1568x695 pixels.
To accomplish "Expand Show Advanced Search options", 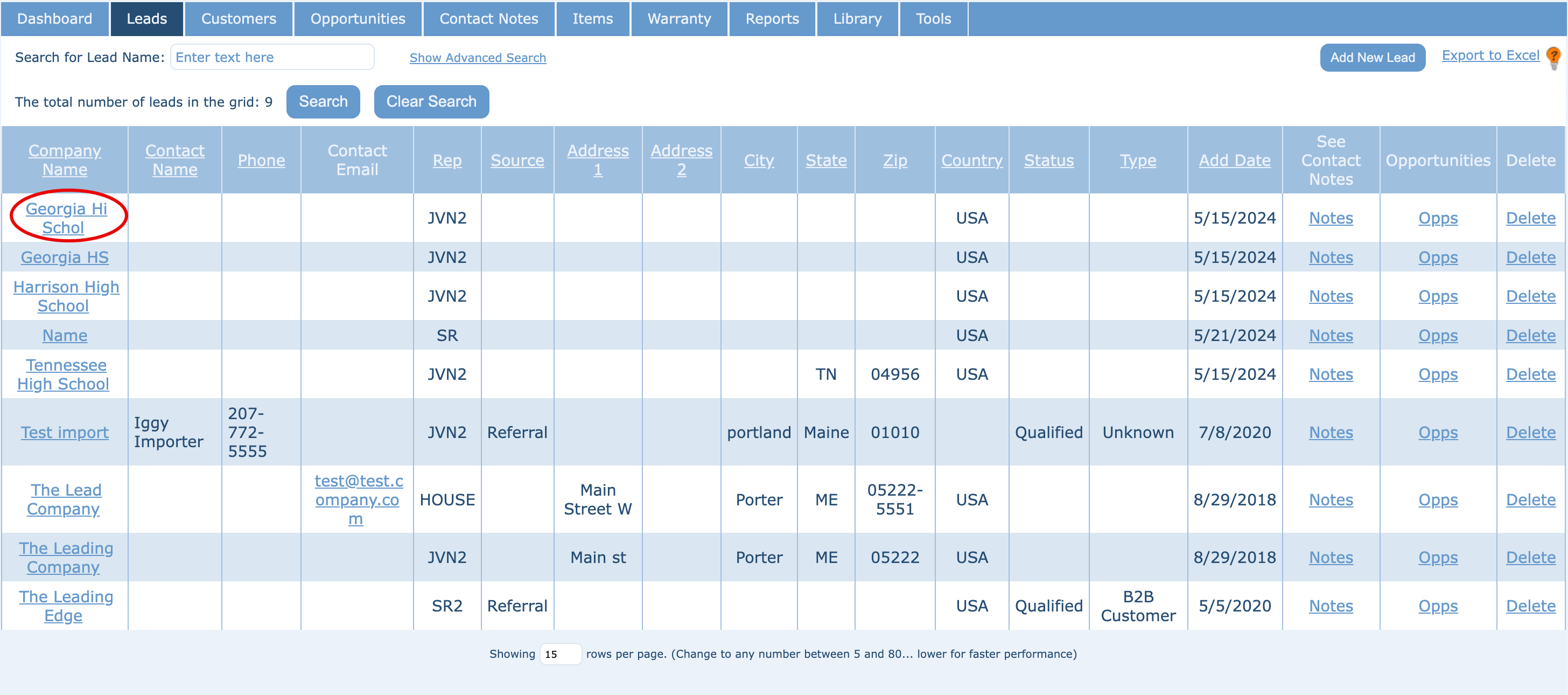I will [477, 58].
